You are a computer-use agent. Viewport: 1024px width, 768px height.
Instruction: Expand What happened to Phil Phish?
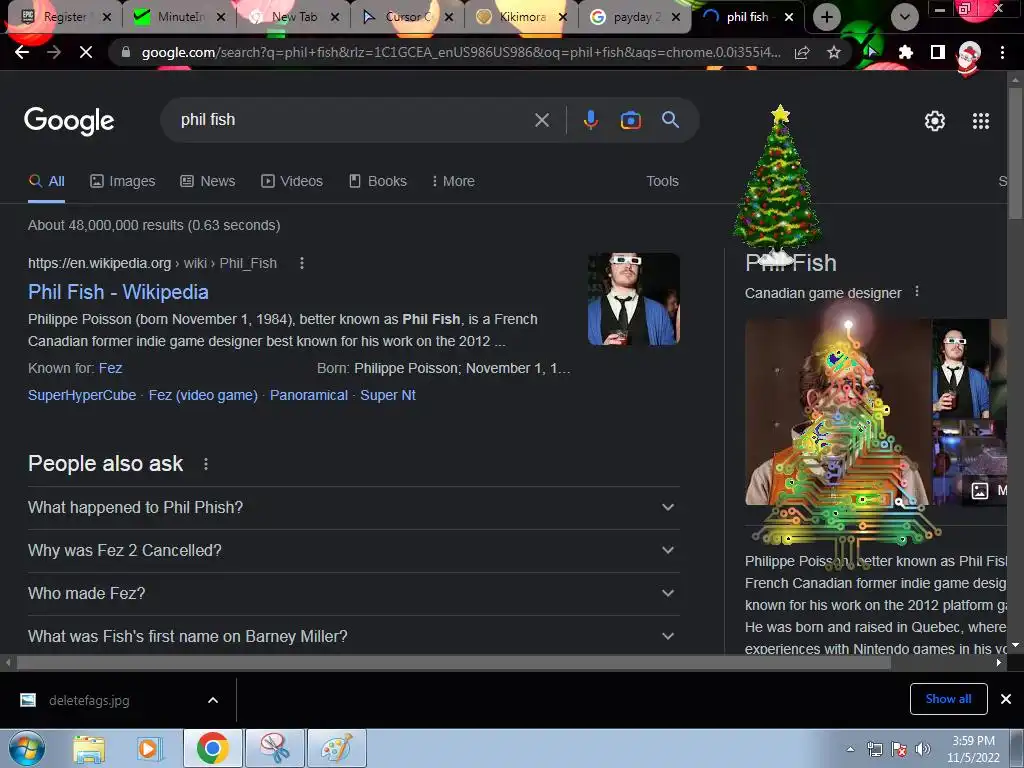353,507
